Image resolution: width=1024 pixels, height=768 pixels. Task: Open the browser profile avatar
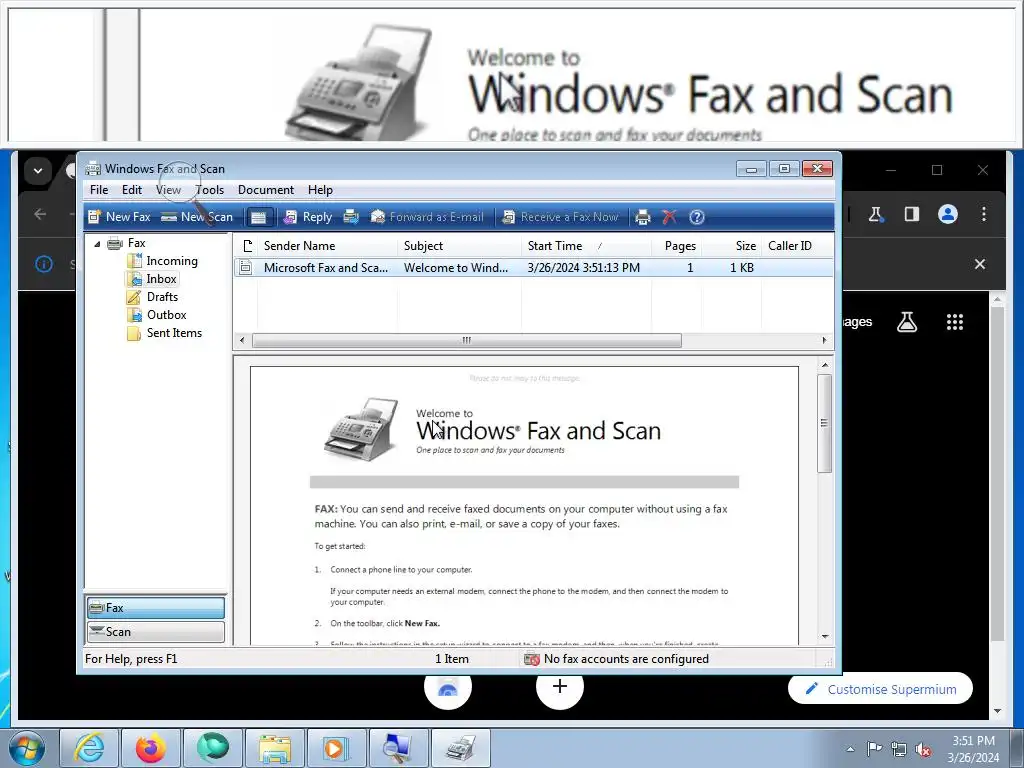948,214
